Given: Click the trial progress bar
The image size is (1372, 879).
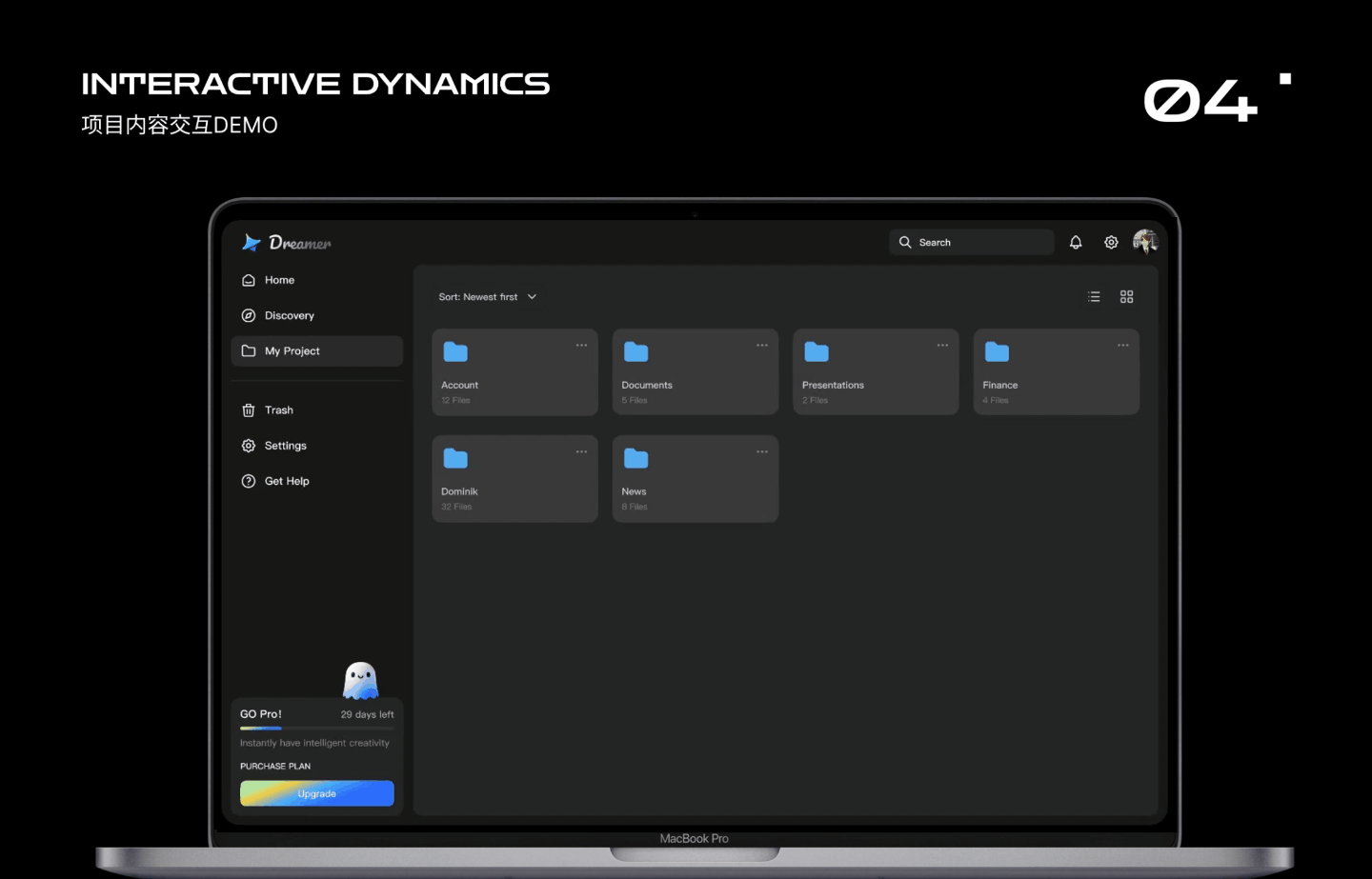Looking at the screenshot, I should pyautogui.click(x=317, y=729).
